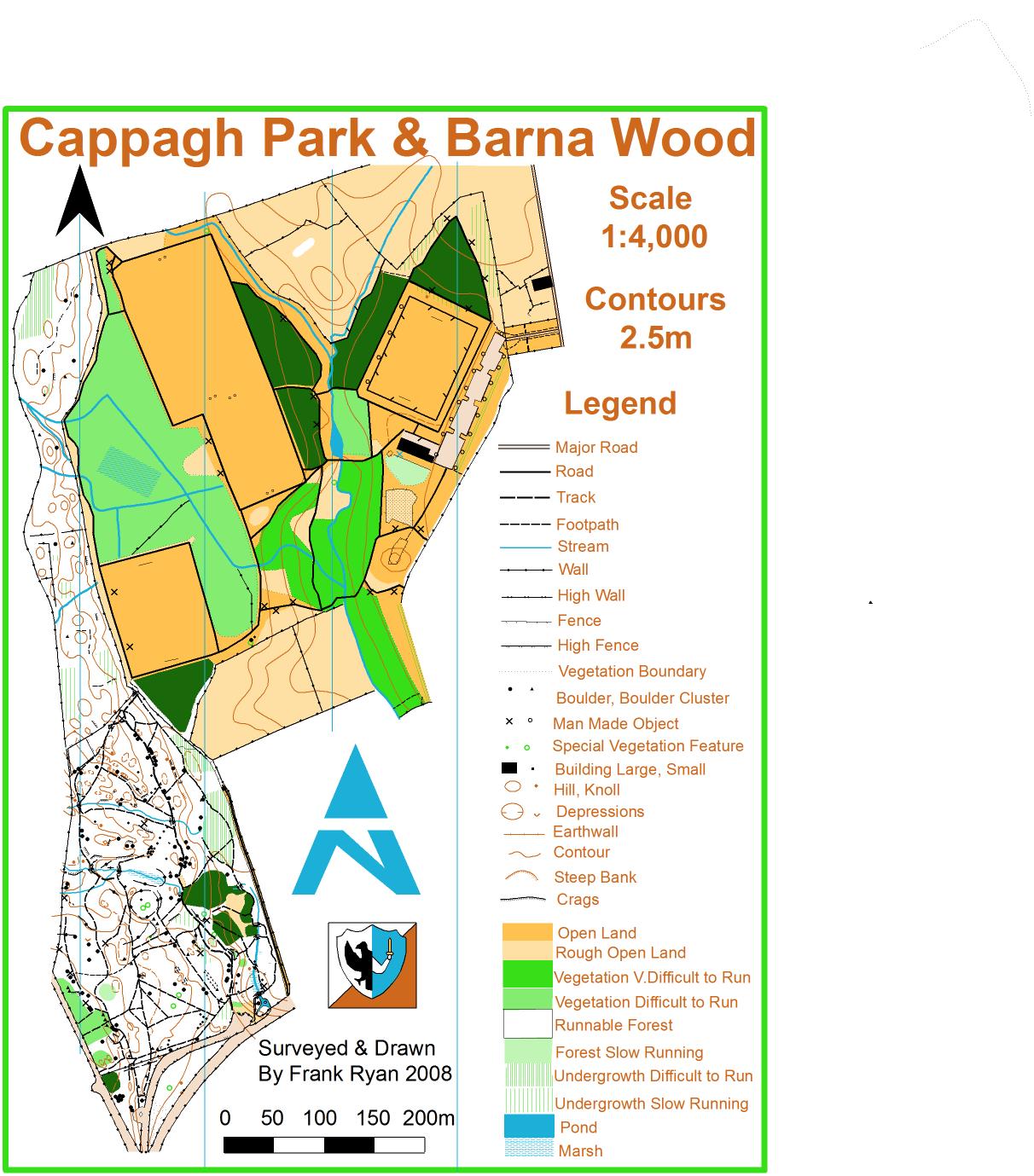Click the Scale 1:4,000 text
1034x1176 pixels.
click(653, 217)
